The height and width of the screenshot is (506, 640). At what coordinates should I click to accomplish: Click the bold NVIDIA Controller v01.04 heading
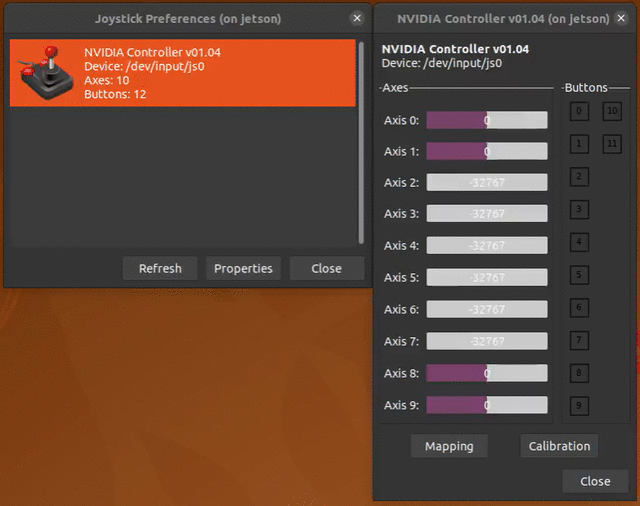coord(455,49)
